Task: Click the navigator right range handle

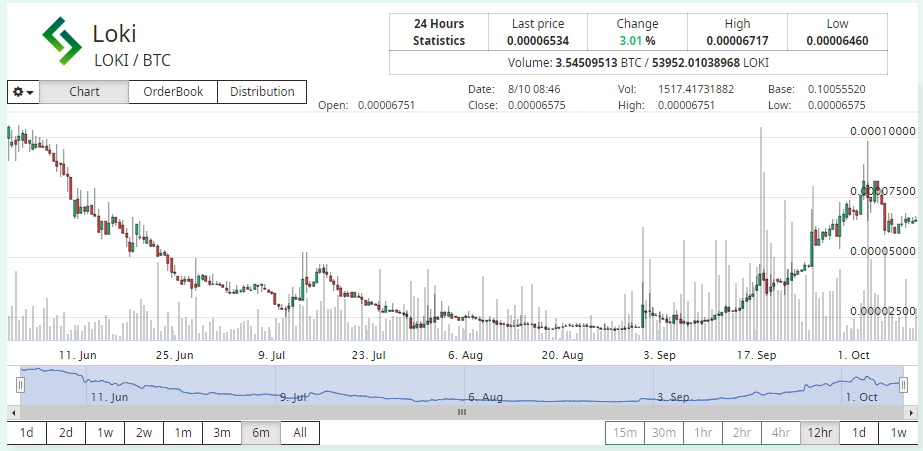Action: pos(903,385)
